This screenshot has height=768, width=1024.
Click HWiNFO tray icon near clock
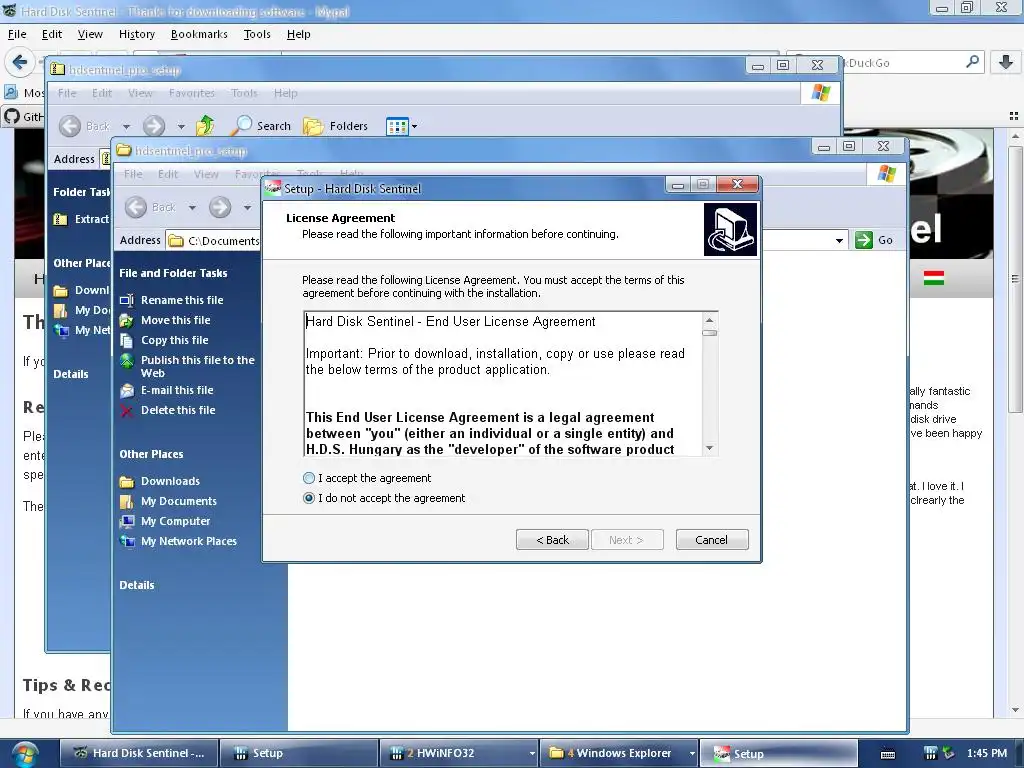931,753
